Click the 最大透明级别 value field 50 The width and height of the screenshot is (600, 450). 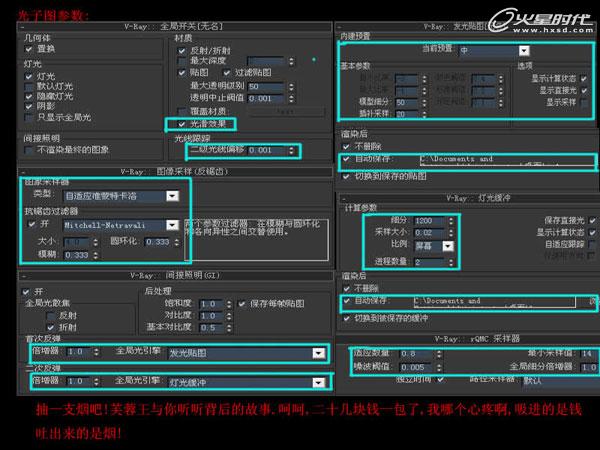(266, 86)
